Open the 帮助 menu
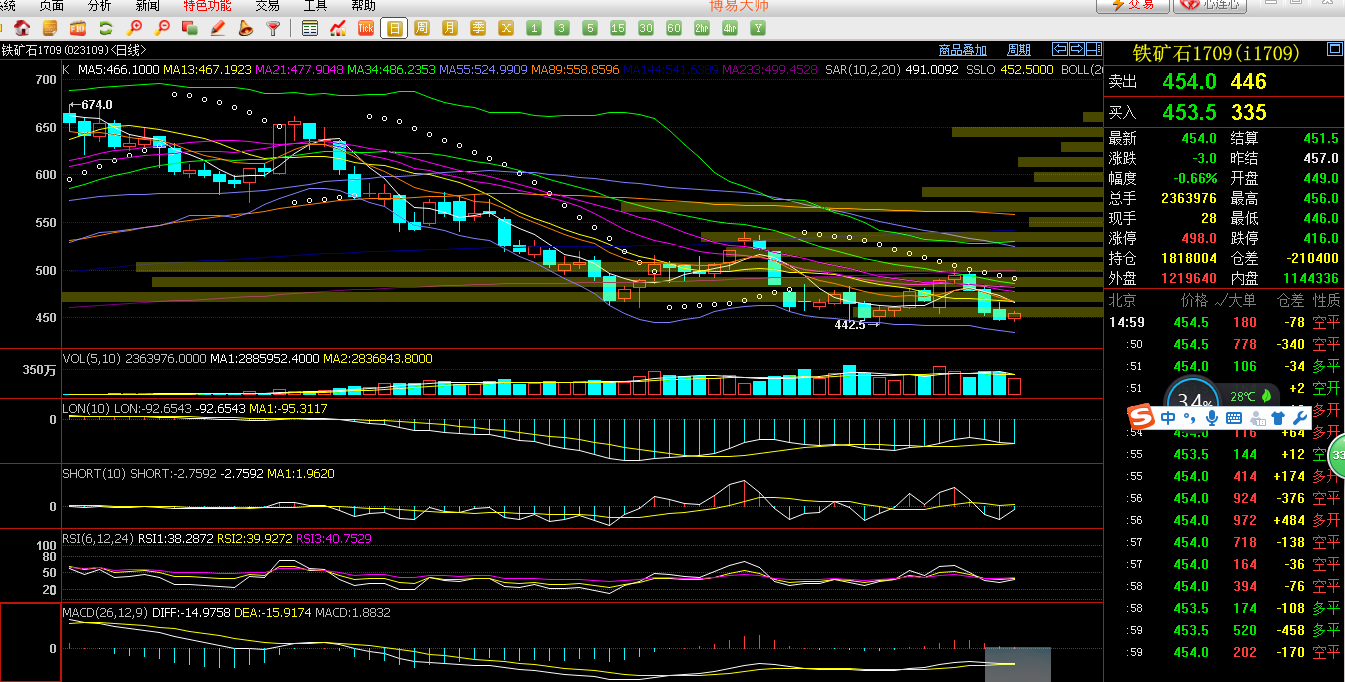This screenshot has height=682, width=1345. click(x=363, y=6)
